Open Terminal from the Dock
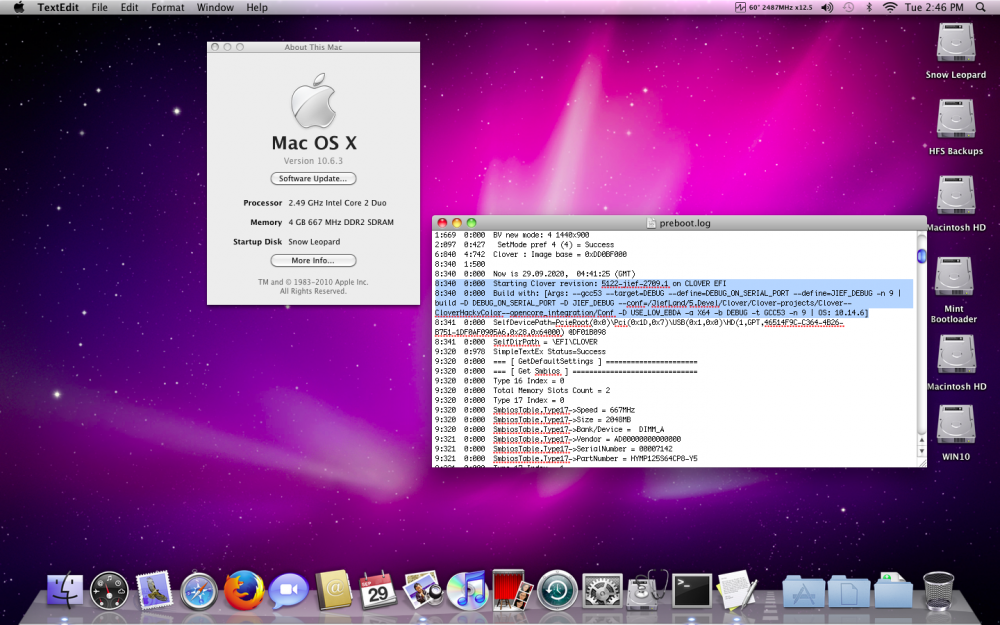 tap(692, 590)
